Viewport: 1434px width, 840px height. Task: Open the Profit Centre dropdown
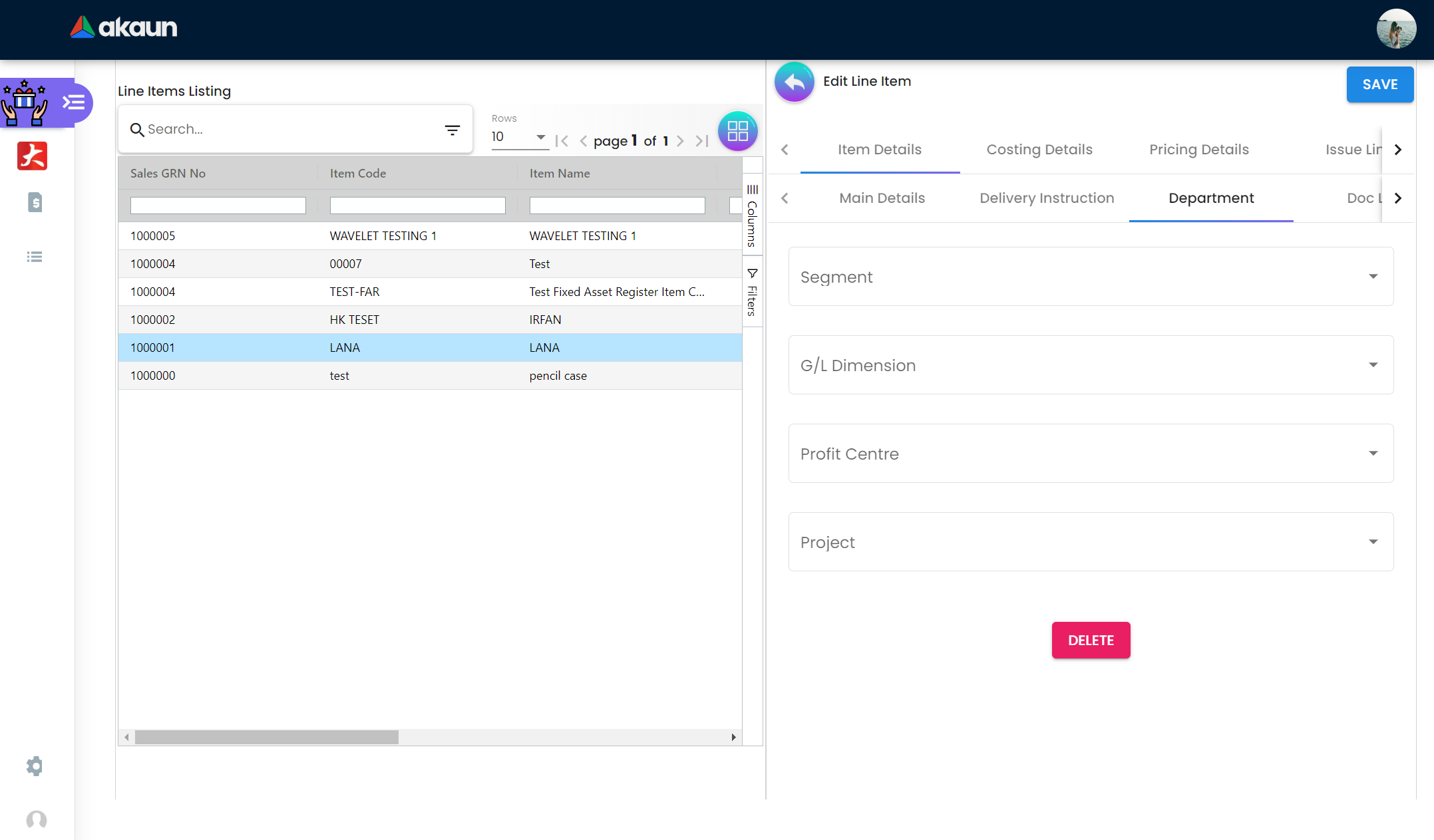1091,454
